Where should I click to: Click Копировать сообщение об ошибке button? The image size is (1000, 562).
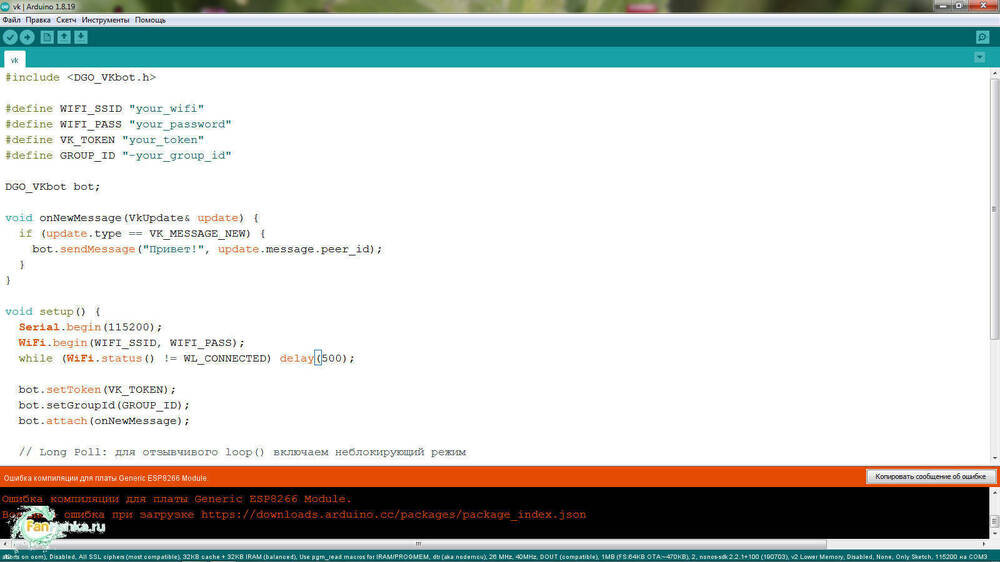(x=930, y=477)
